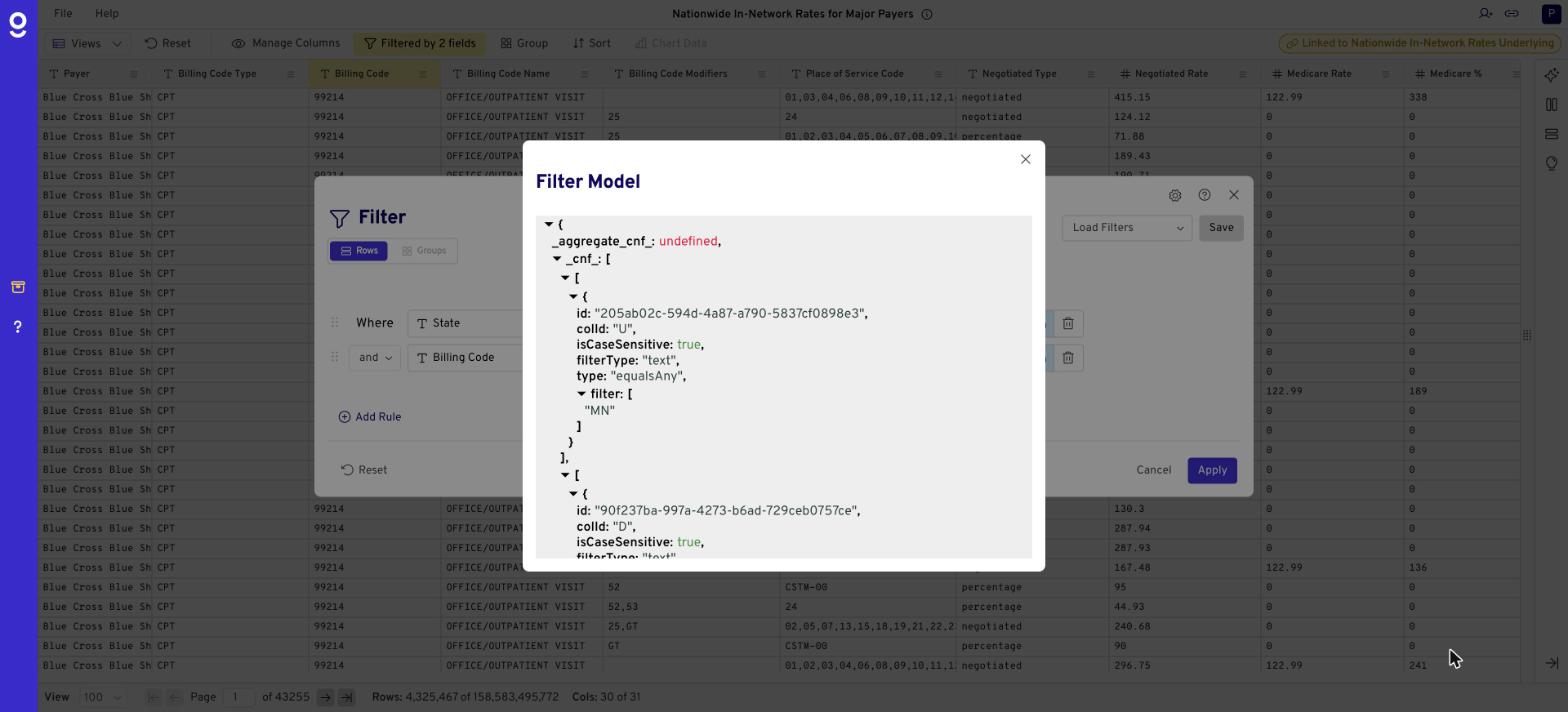
Task: Open the Billing Code column menu icon
Action: (422, 74)
